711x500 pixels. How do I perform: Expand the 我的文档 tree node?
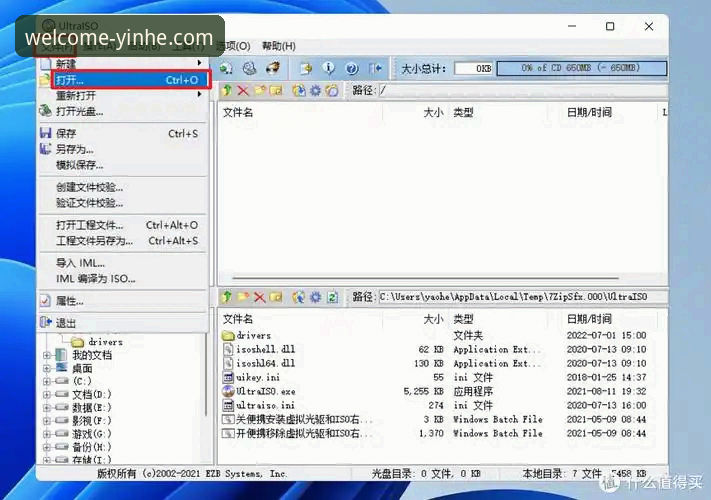47,355
